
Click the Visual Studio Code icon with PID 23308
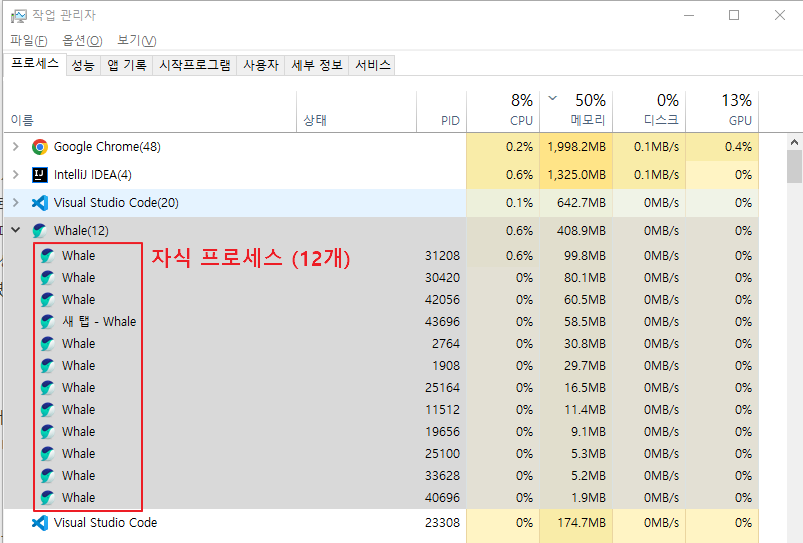click(40, 523)
